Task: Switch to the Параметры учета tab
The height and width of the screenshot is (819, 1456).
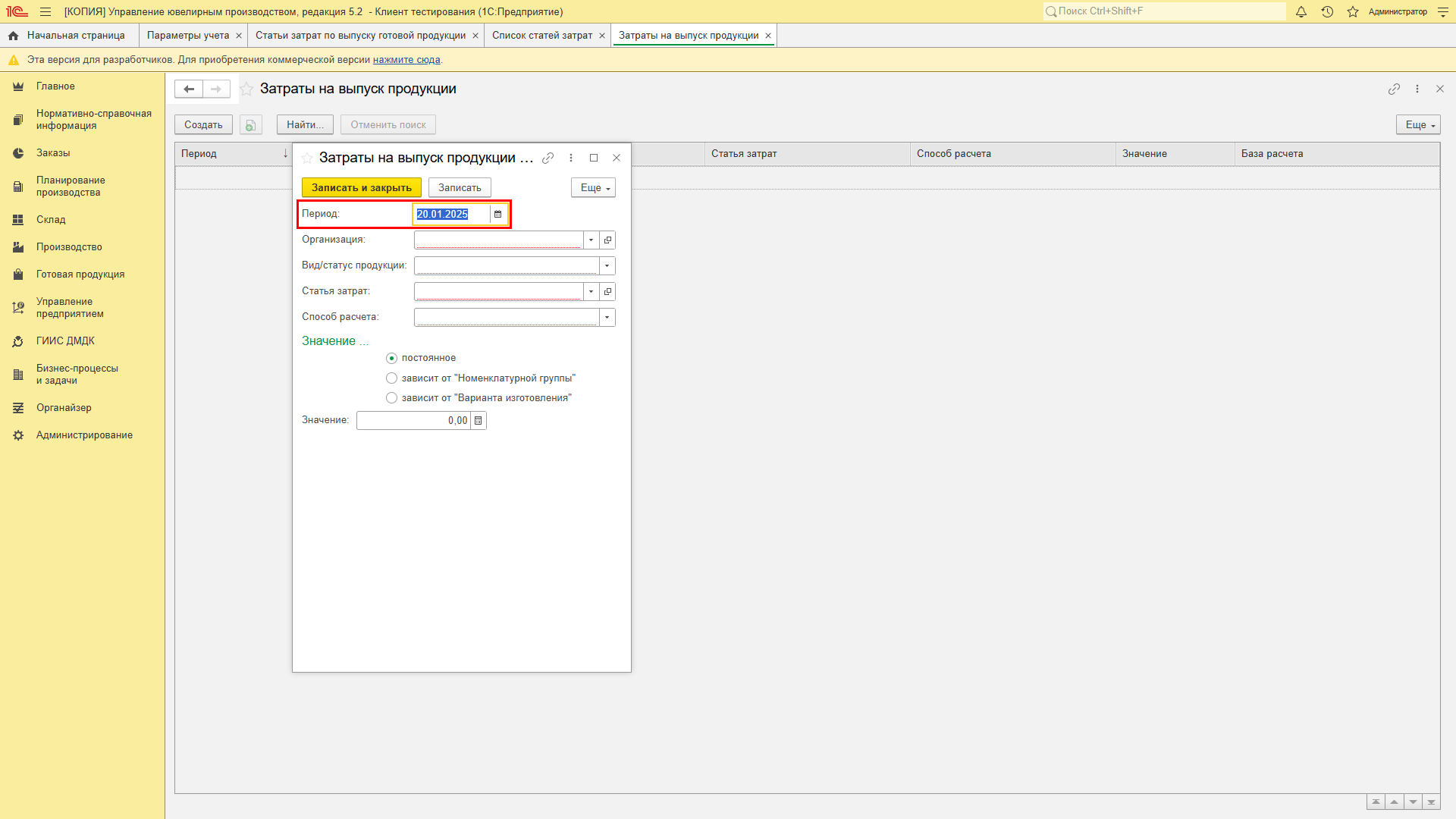Action: tap(188, 36)
